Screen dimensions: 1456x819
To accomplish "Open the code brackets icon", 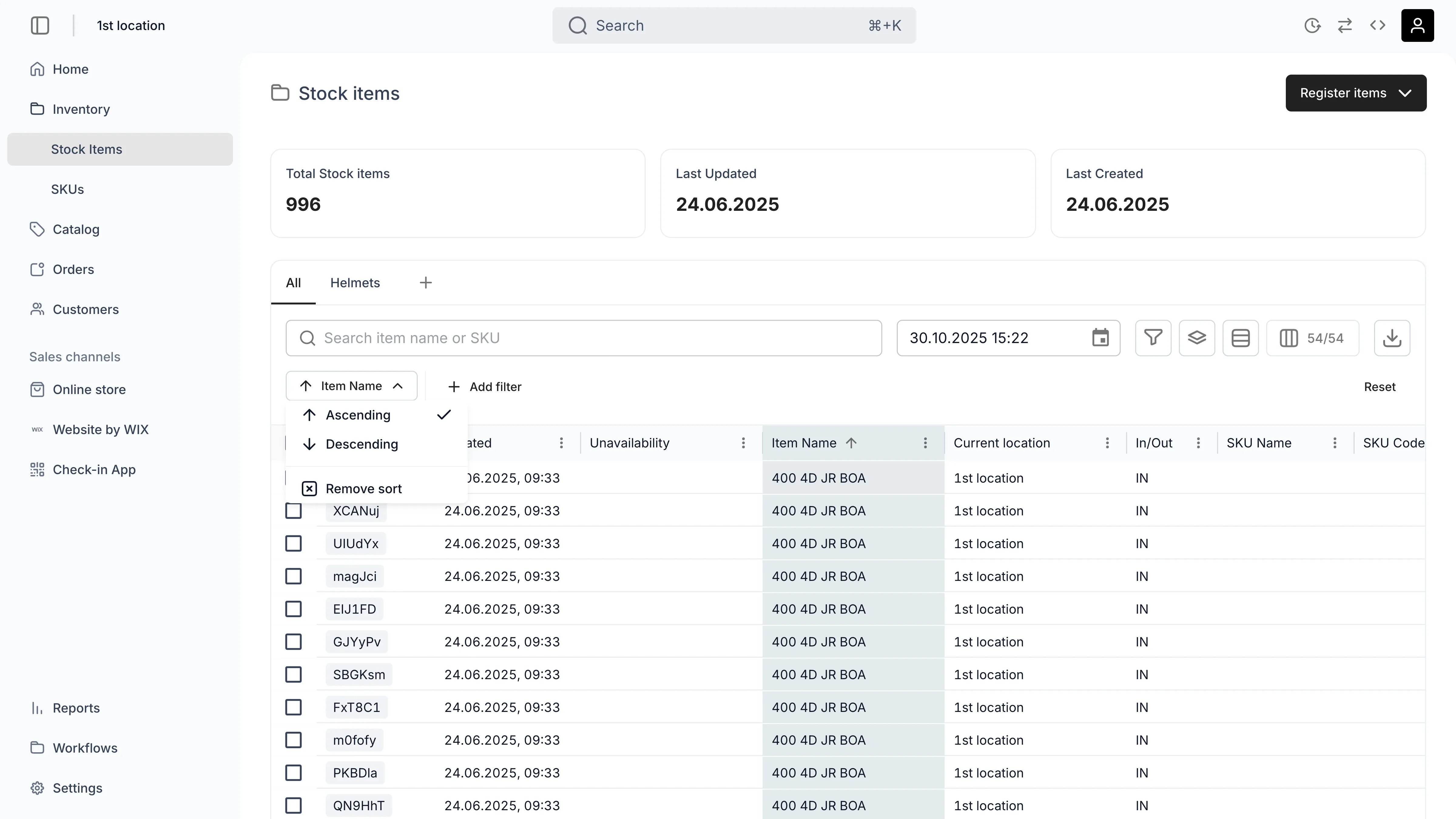I will [x=1377, y=25].
